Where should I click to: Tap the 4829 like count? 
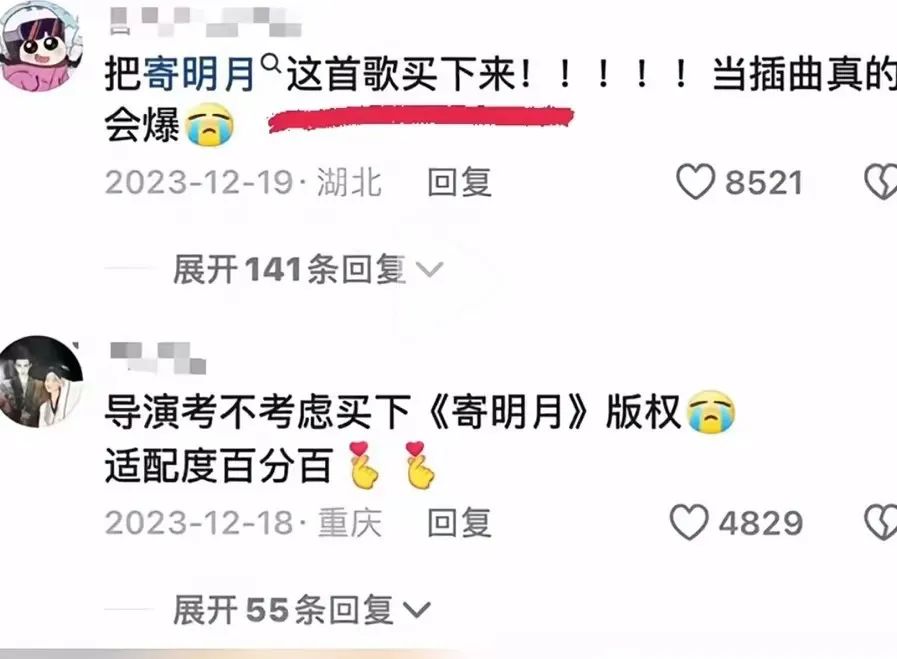(x=760, y=523)
